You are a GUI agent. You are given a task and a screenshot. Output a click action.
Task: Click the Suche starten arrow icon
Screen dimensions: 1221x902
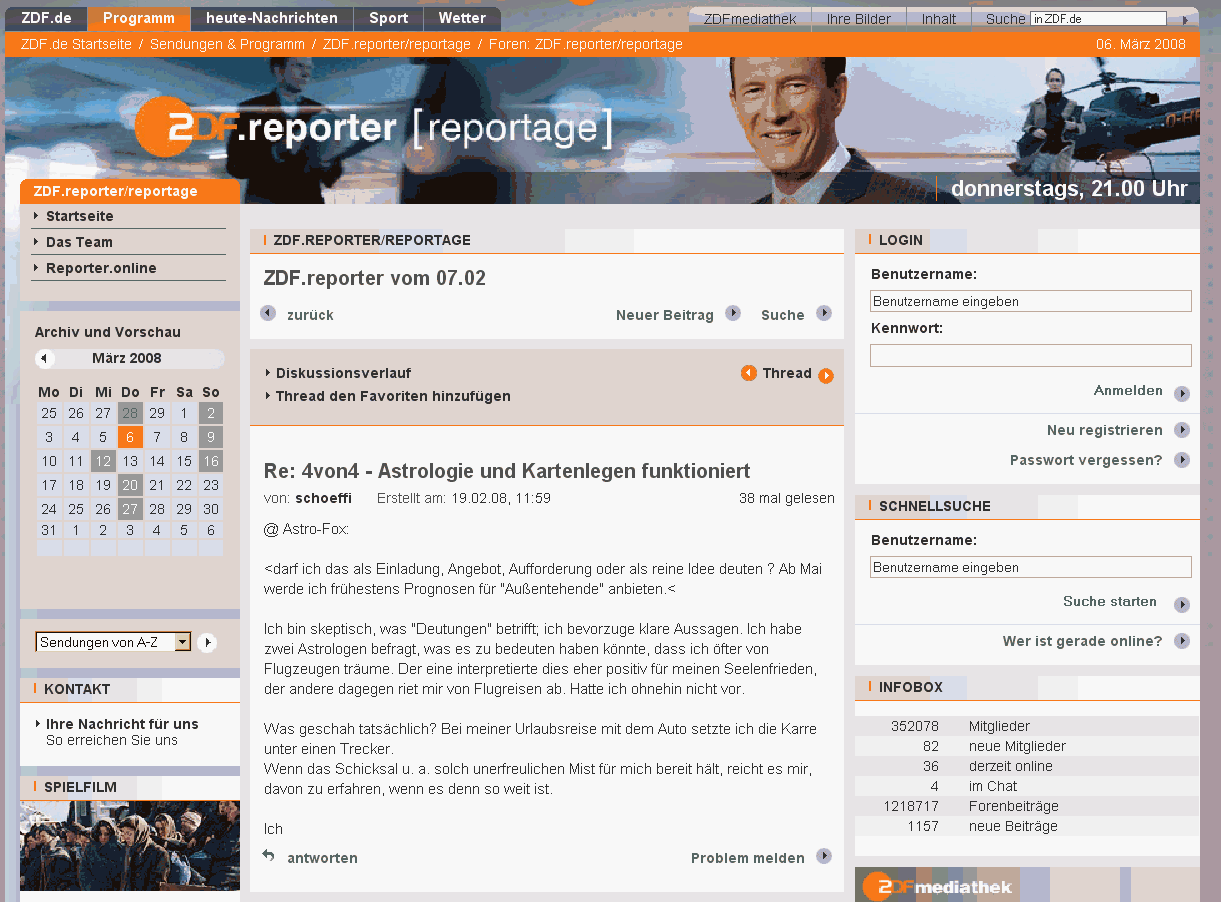point(1182,602)
